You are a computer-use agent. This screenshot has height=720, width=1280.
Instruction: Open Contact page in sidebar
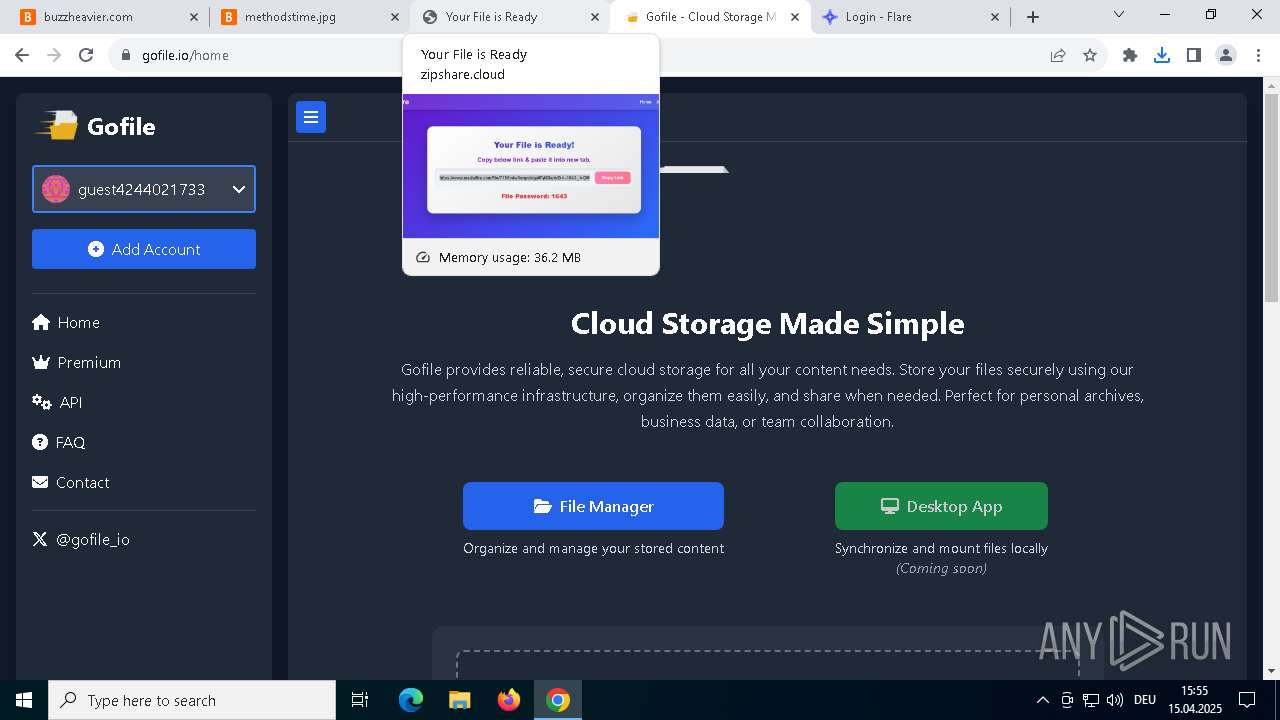pyautogui.click(x=71, y=482)
